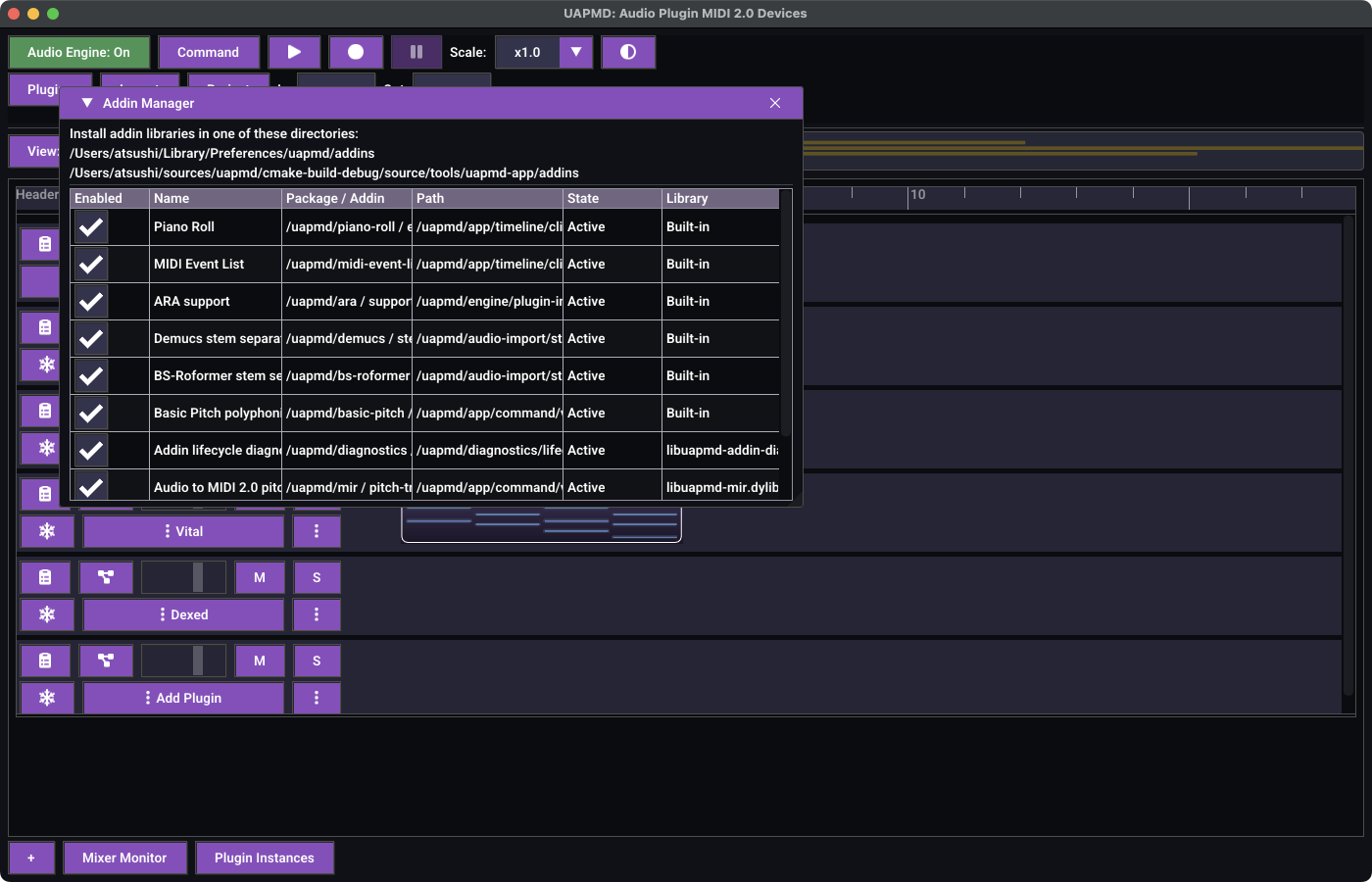Uncheck the BS-Roformer addin checkbox
The width and height of the screenshot is (1372, 882).
pyautogui.click(x=91, y=375)
